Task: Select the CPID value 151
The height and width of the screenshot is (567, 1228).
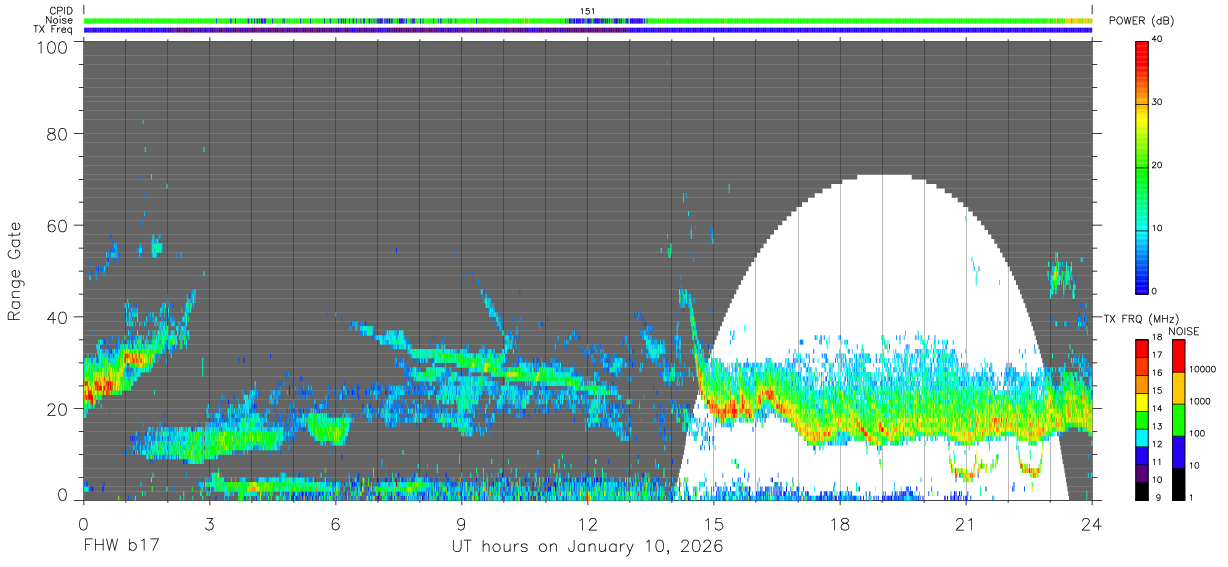Action: coord(588,10)
